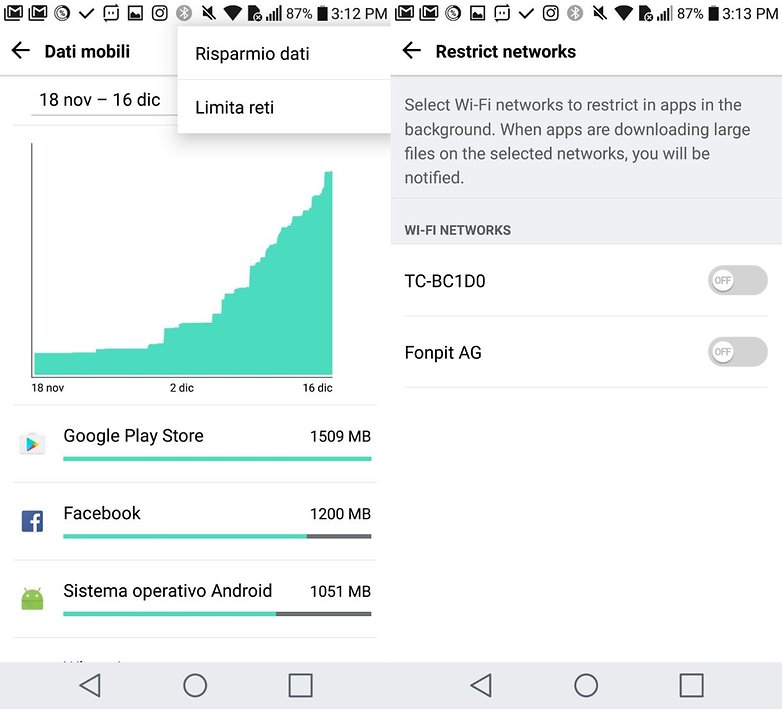
Task: Tap battery icon in right status bar
Action: point(714,13)
